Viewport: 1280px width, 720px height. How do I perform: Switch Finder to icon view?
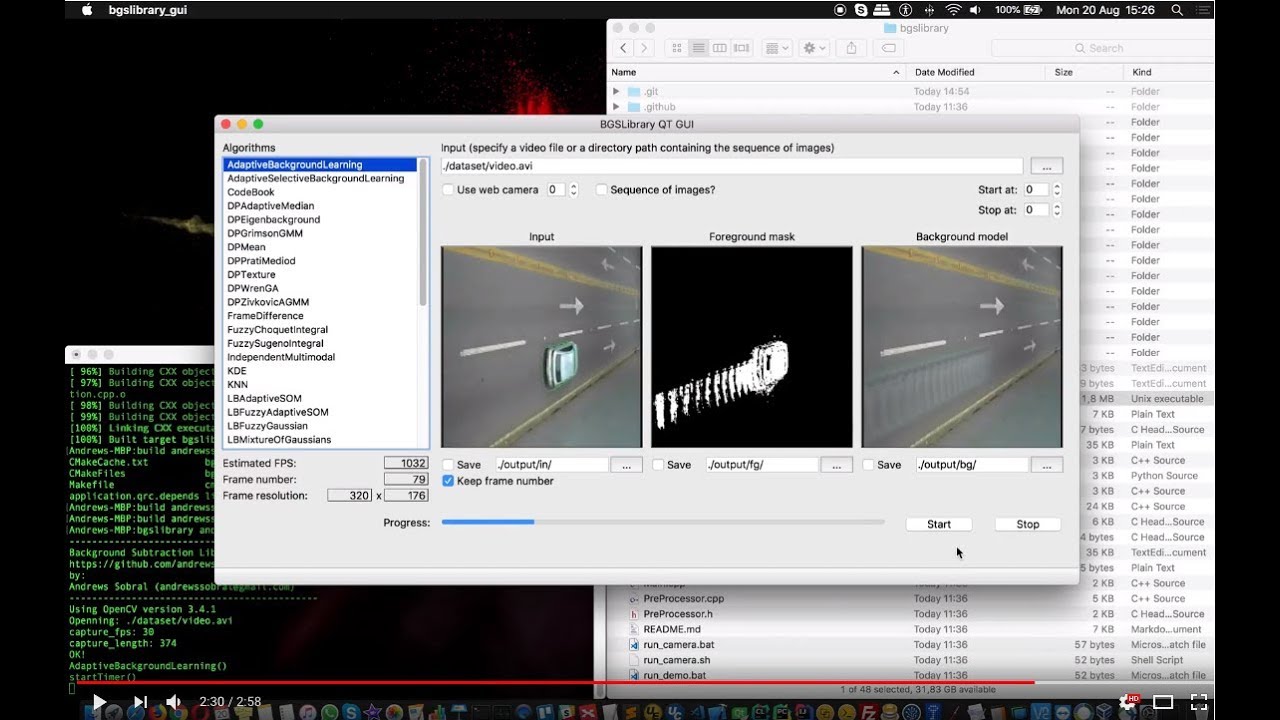click(x=677, y=48)
